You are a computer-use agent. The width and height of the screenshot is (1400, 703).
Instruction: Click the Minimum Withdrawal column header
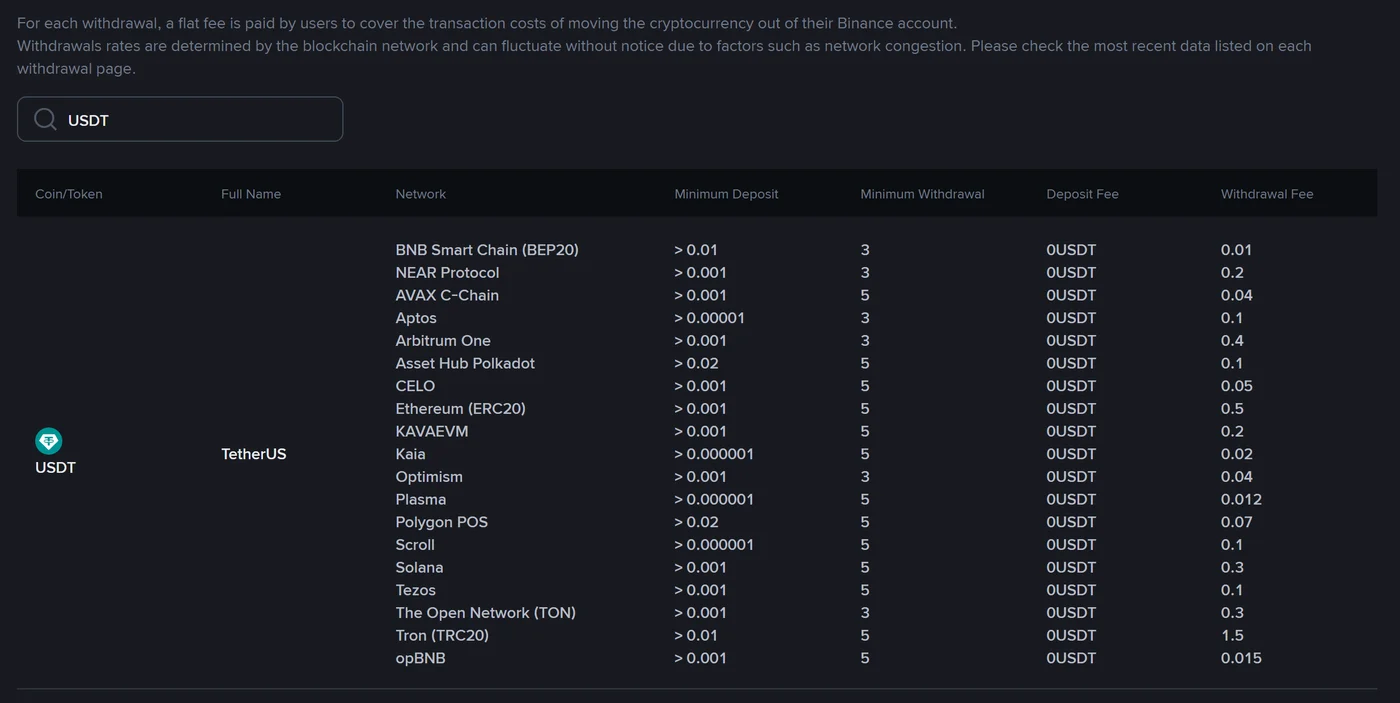(922, 194)
